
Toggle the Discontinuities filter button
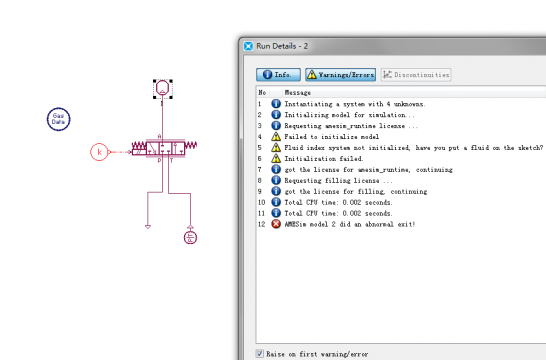(x=416, y=75)
